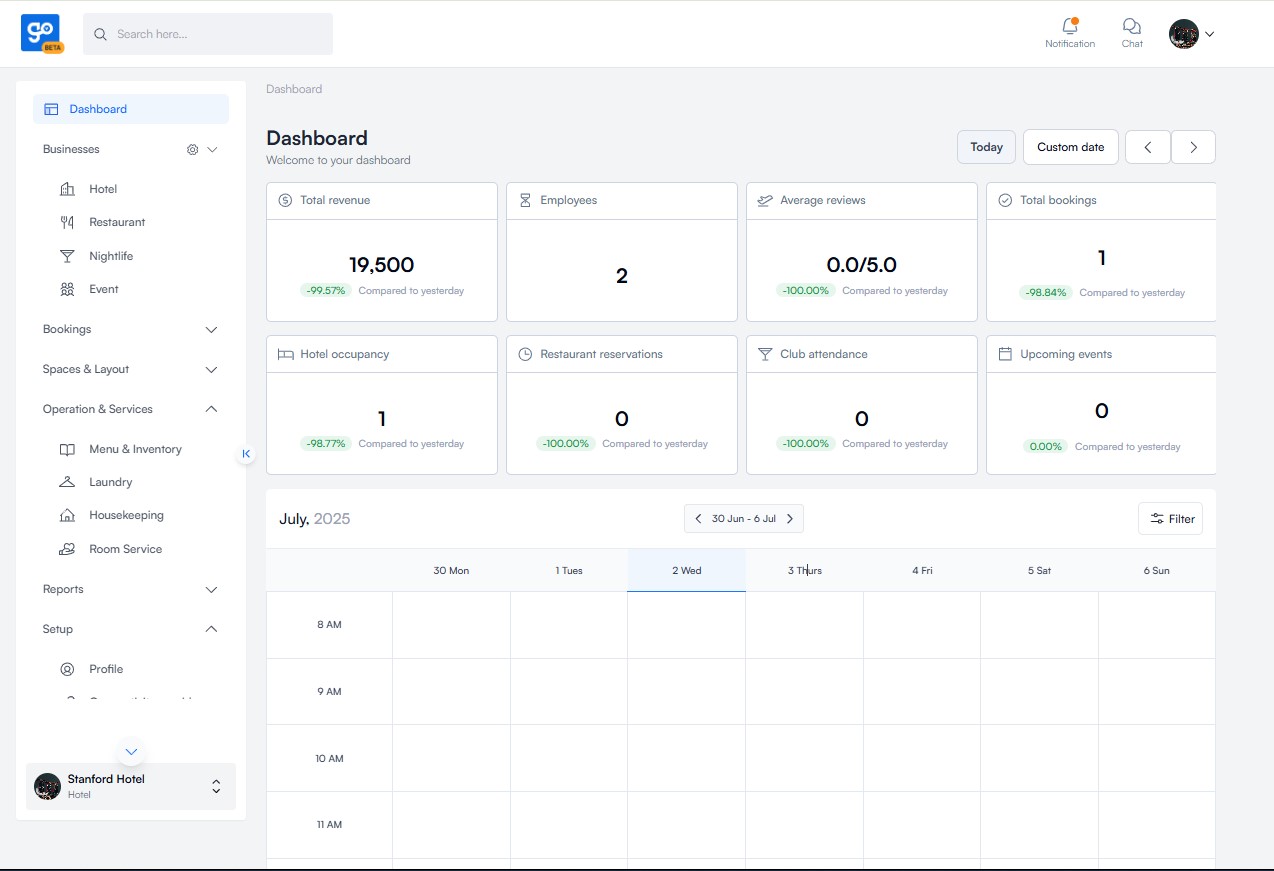Click the -99.57% revenue badge
This screenshot has width=1274, height=871.
[x=326, y=291]
